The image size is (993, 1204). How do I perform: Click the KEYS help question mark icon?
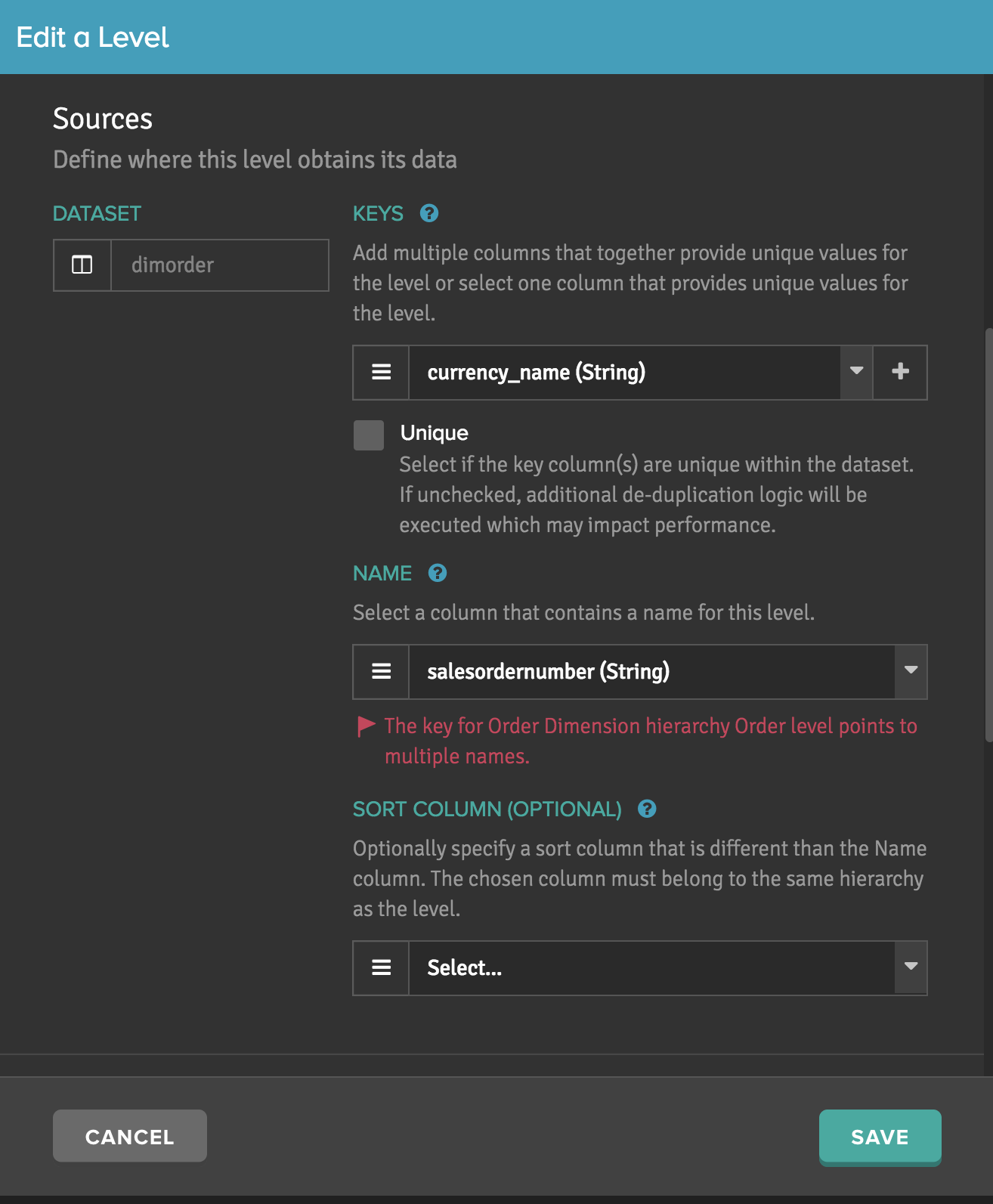(x=429, y=214)
